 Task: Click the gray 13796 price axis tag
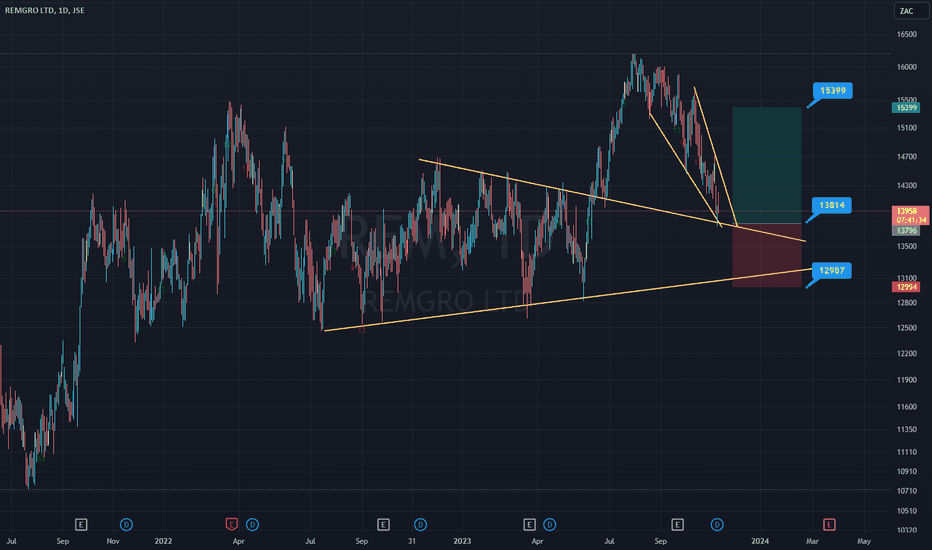point(906,231)
